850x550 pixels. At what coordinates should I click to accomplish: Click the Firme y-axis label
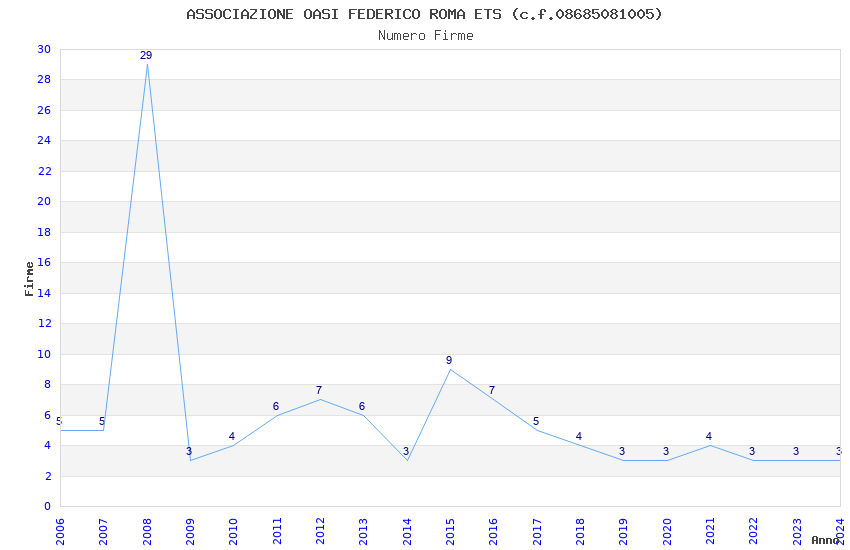point(29,279)
